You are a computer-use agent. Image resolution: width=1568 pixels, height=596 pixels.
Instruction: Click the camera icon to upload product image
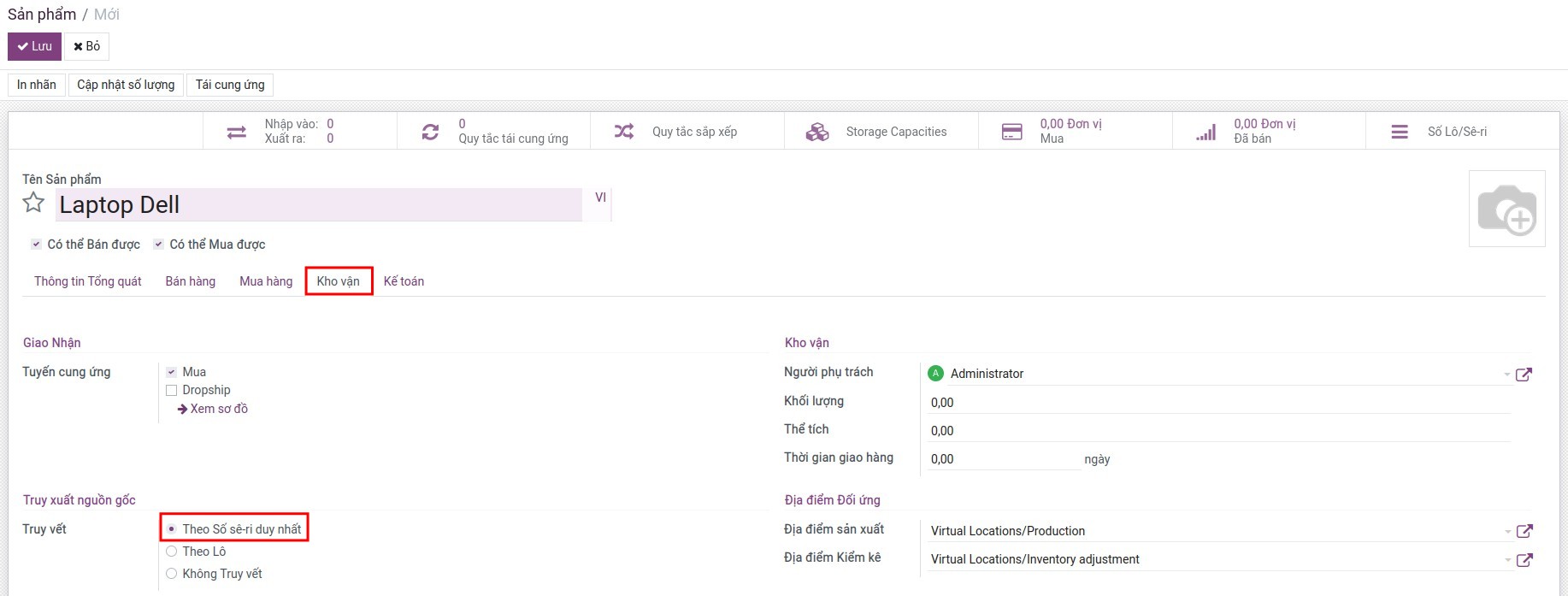pos(1506,209)
